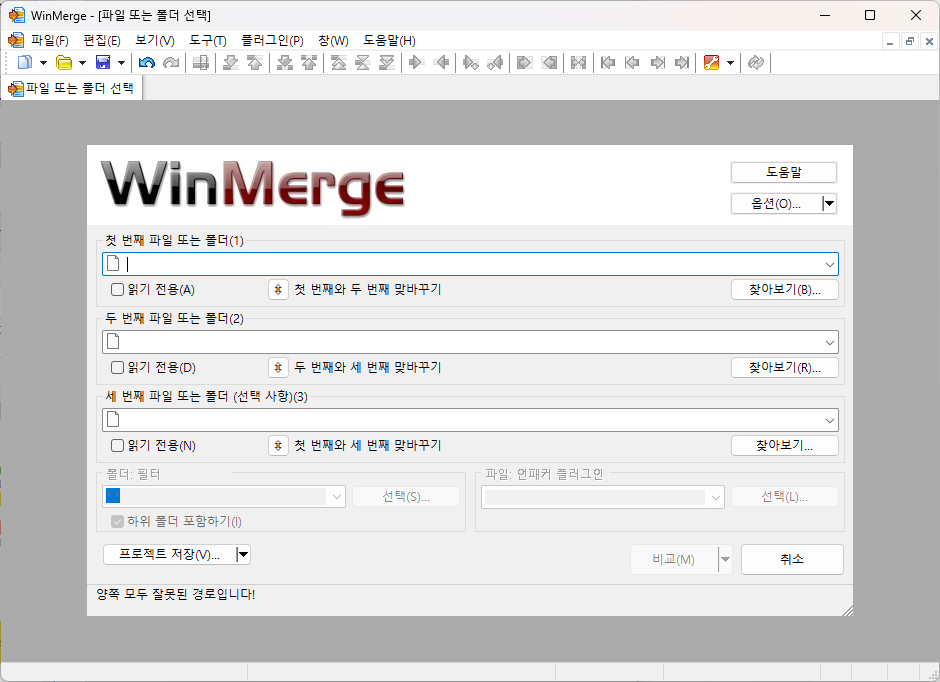Click the Copy Left and Advance icon
940x682 pixels.
point(495,62)
